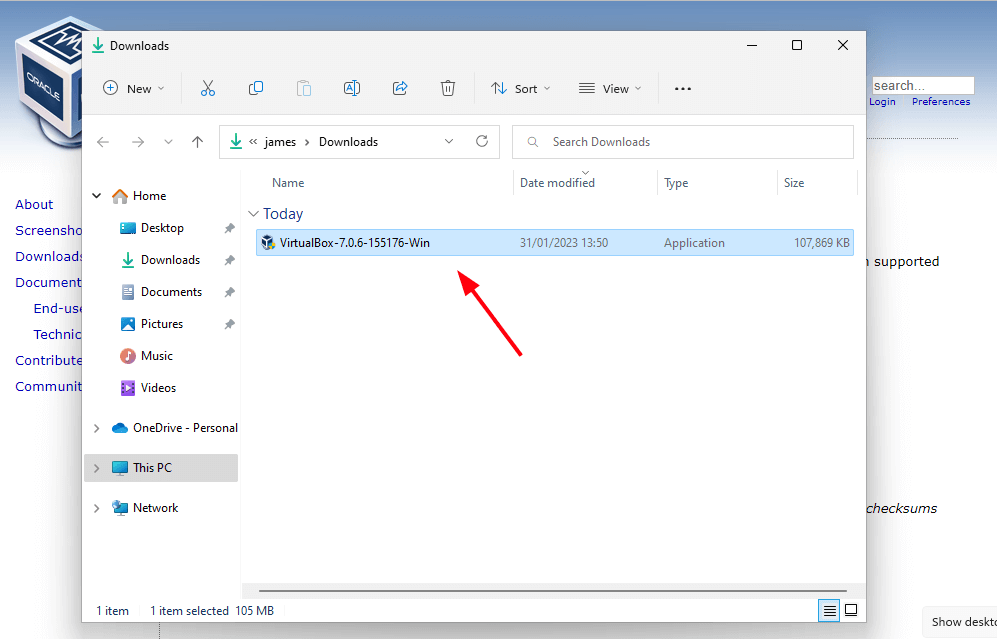The height and width of the screenshot is (639, 997).
Task: Click james in the address breadcrumb
Action: pos(280,142)
